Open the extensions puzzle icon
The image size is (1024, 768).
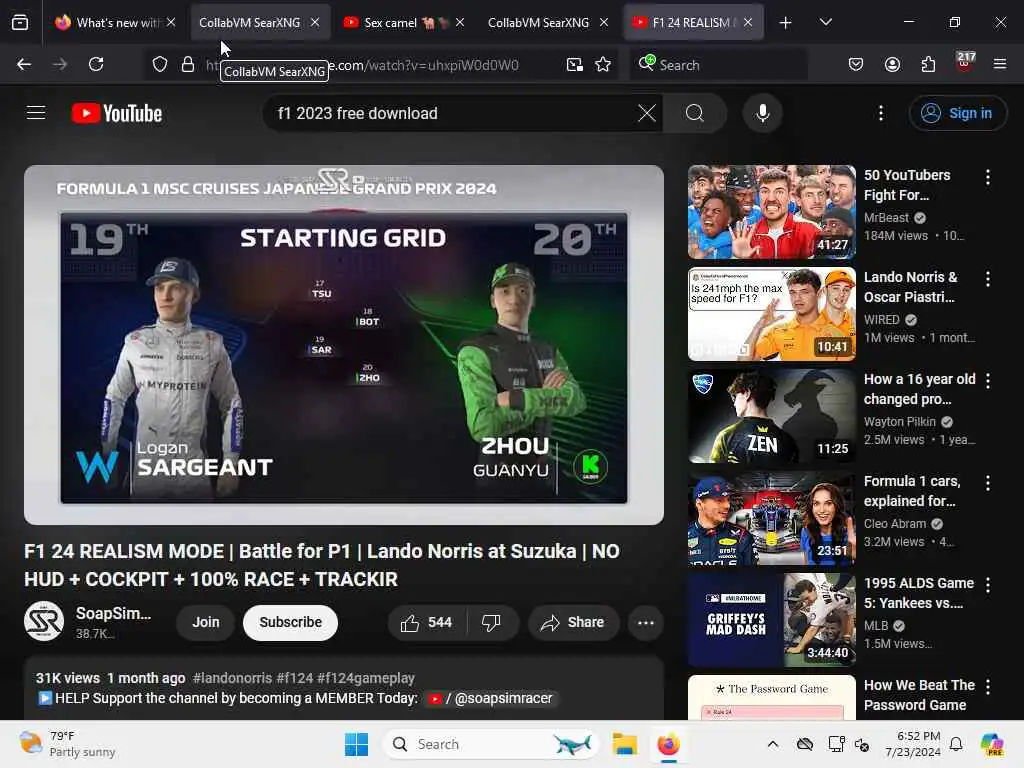pos(928,64)
